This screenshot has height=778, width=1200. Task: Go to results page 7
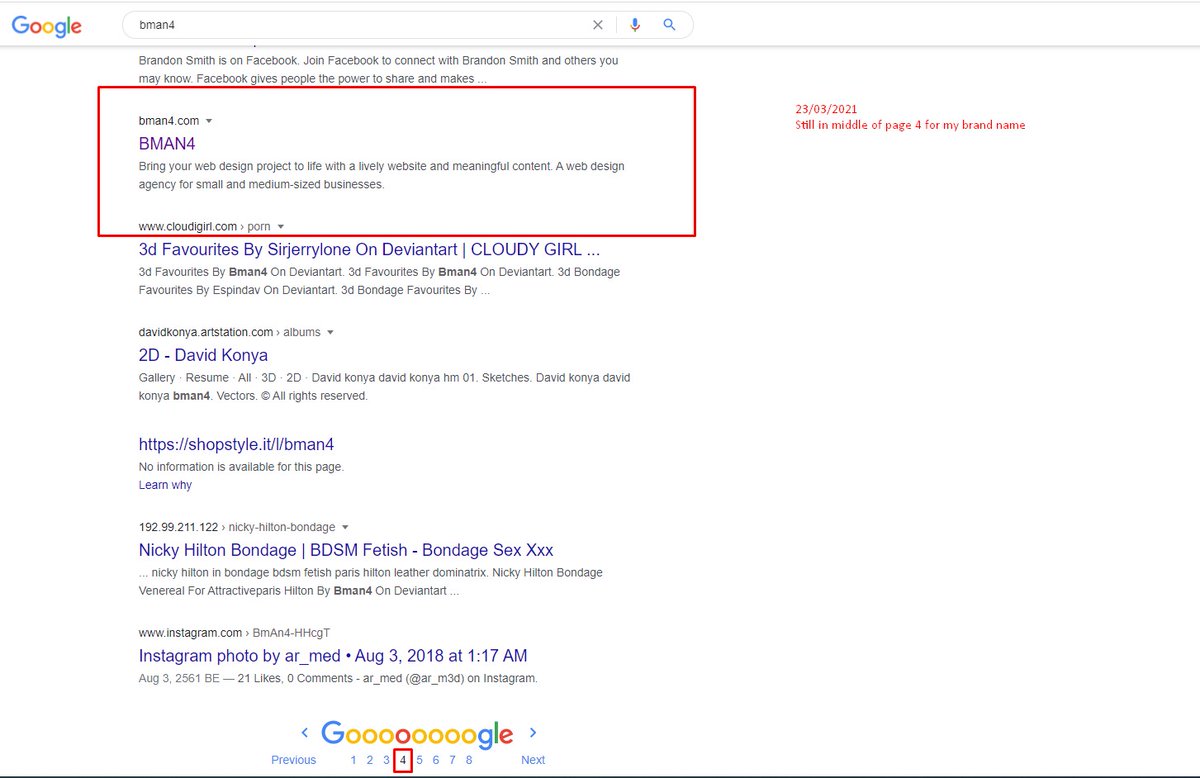coord(453,760)
